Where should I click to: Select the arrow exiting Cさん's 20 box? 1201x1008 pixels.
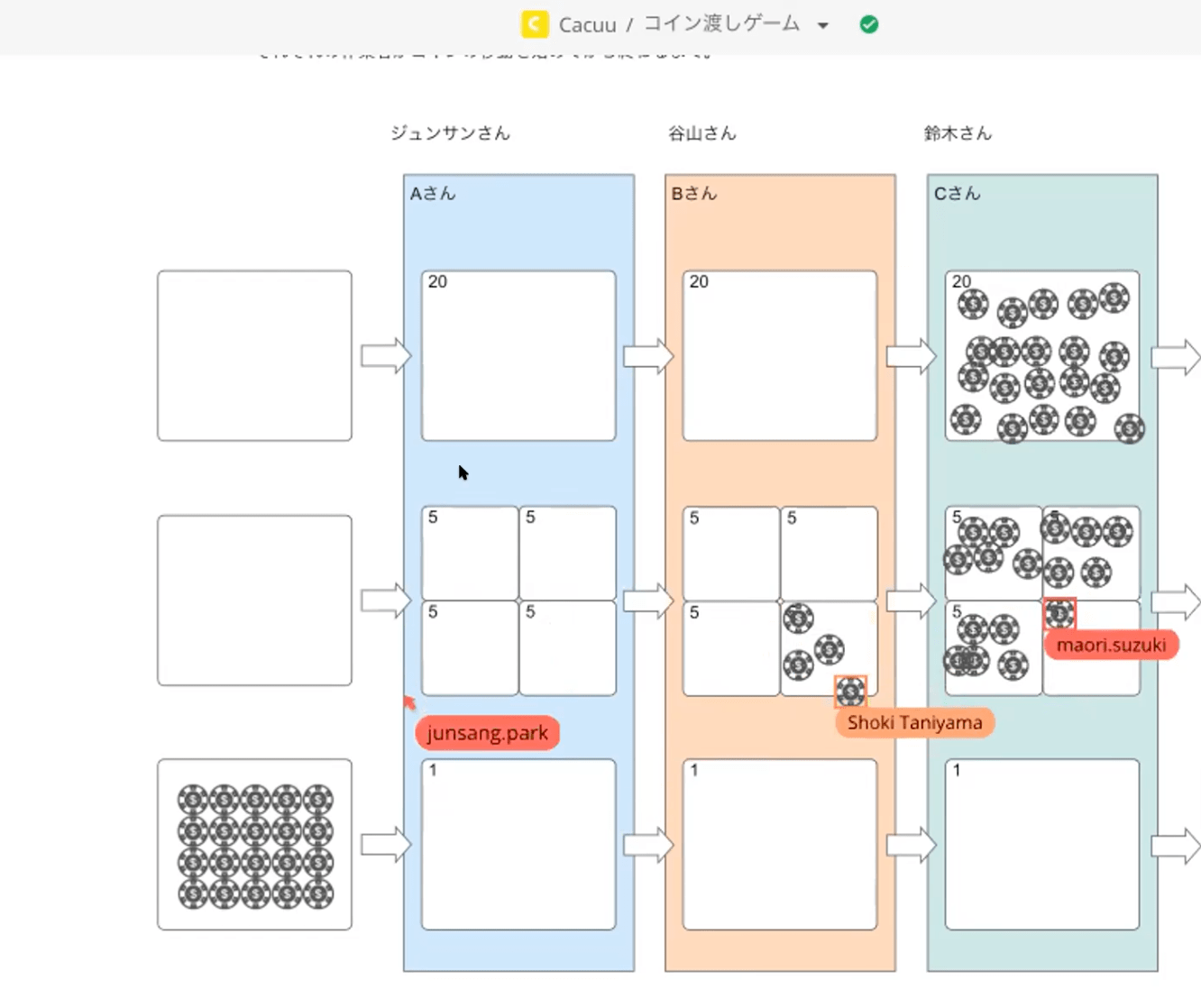point(1175,357)
